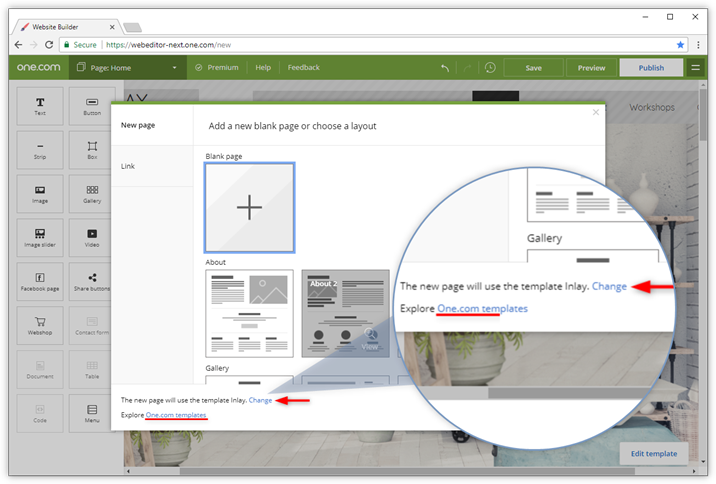This screenshot has height=484, width=716.
Task: Select the Blank page thumbnail
Action: [x=249, y=207]
